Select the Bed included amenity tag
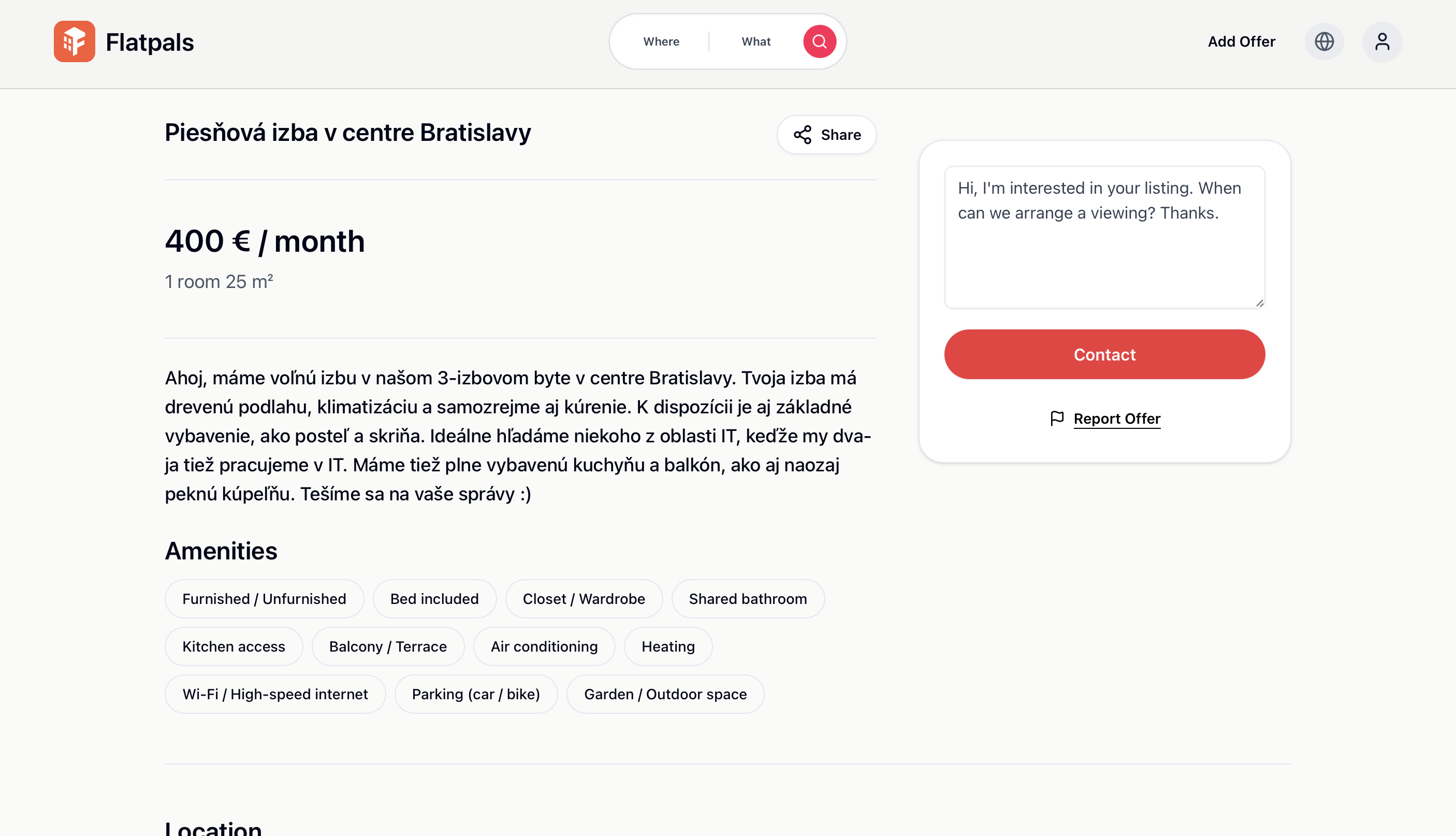The height and width of the screenshot is (836, 1456). click(x=434, y=599)
